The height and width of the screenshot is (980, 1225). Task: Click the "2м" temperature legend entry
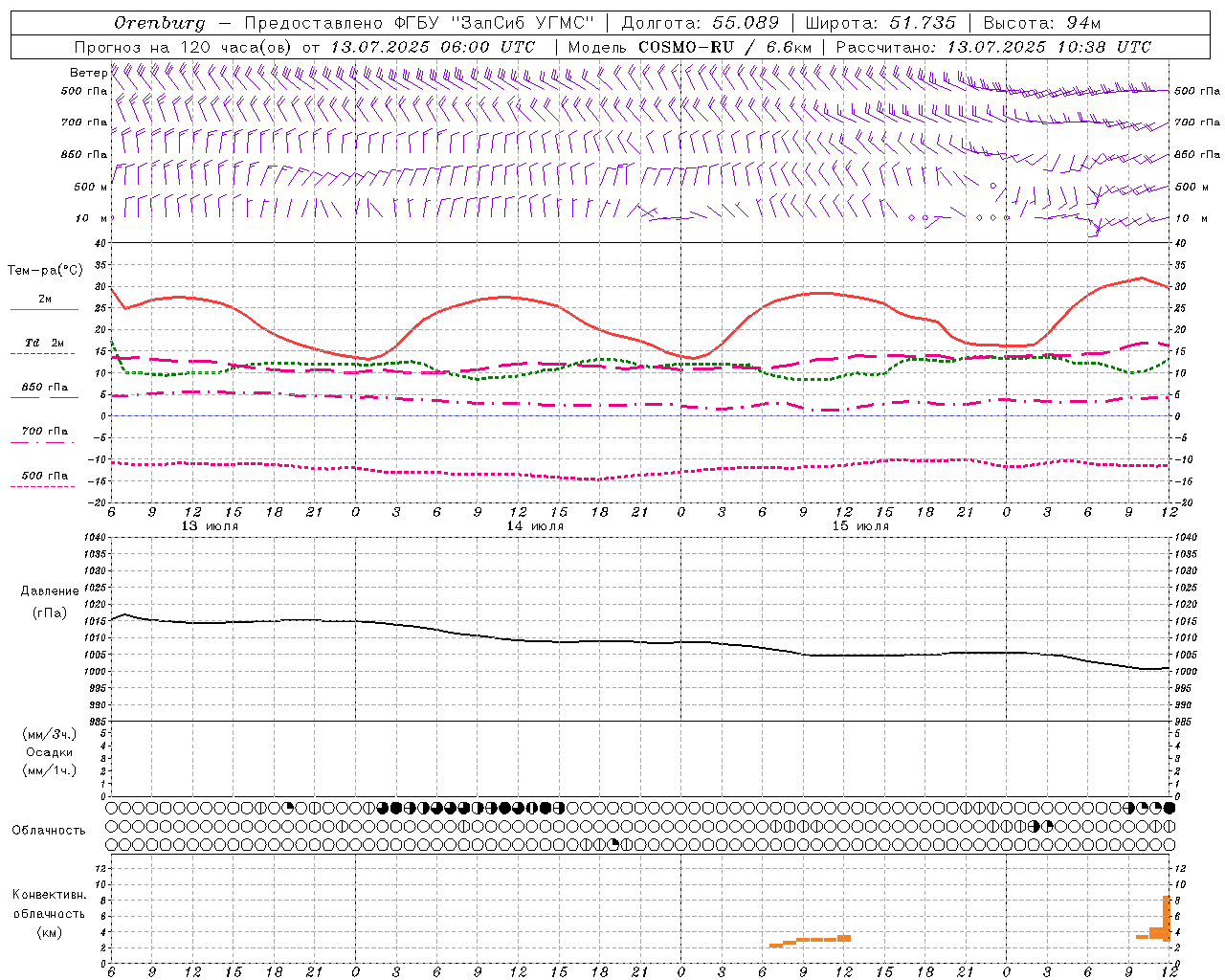click(45, 299)
